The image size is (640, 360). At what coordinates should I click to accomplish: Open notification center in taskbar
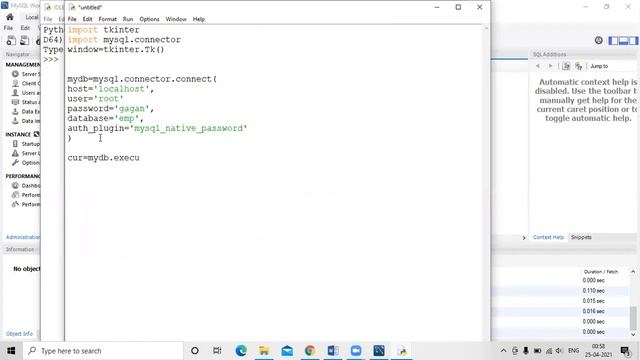pyautogui.click(x=625, y=351)
